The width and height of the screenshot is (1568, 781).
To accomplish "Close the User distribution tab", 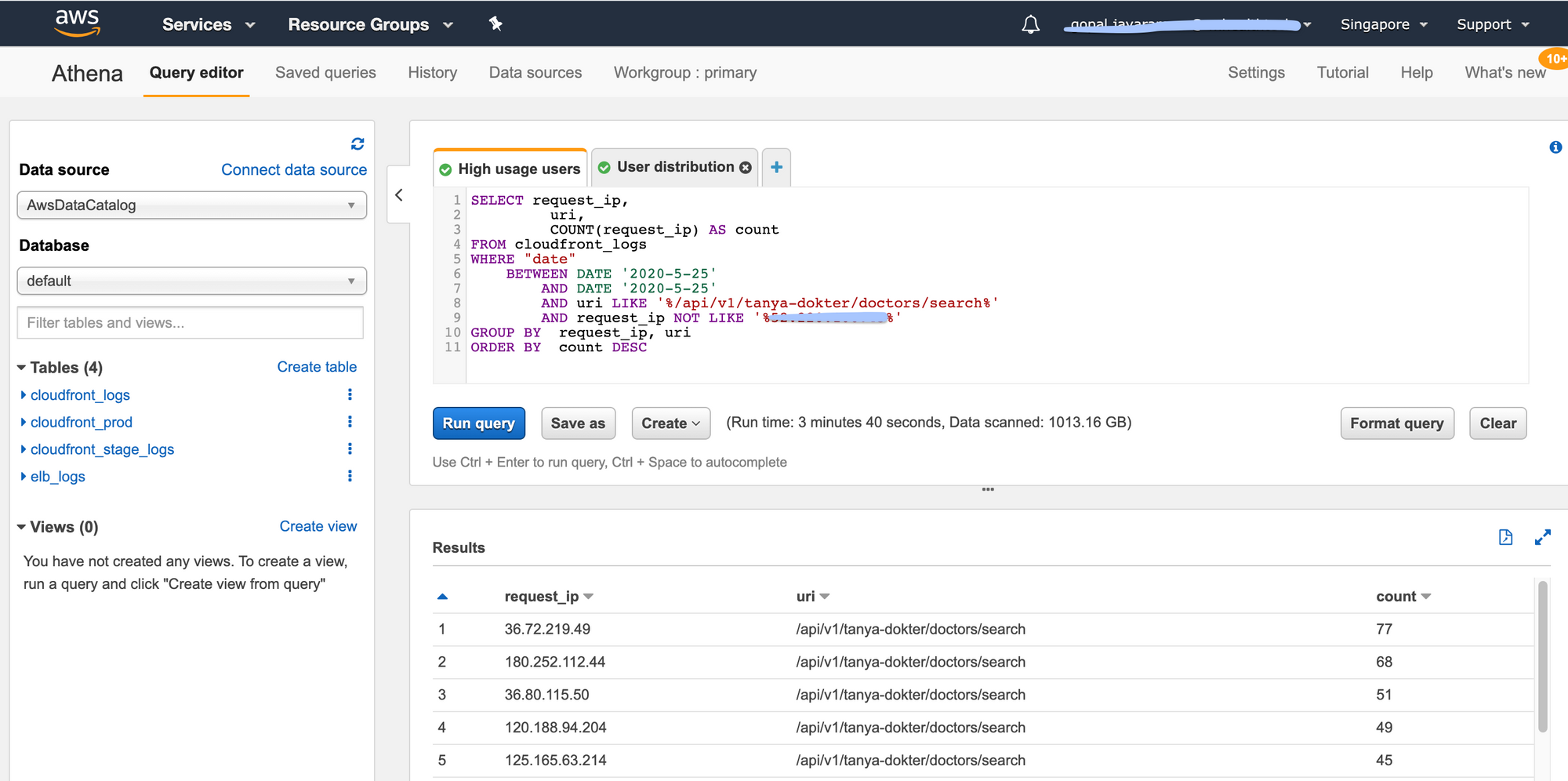I will (746, 167).
